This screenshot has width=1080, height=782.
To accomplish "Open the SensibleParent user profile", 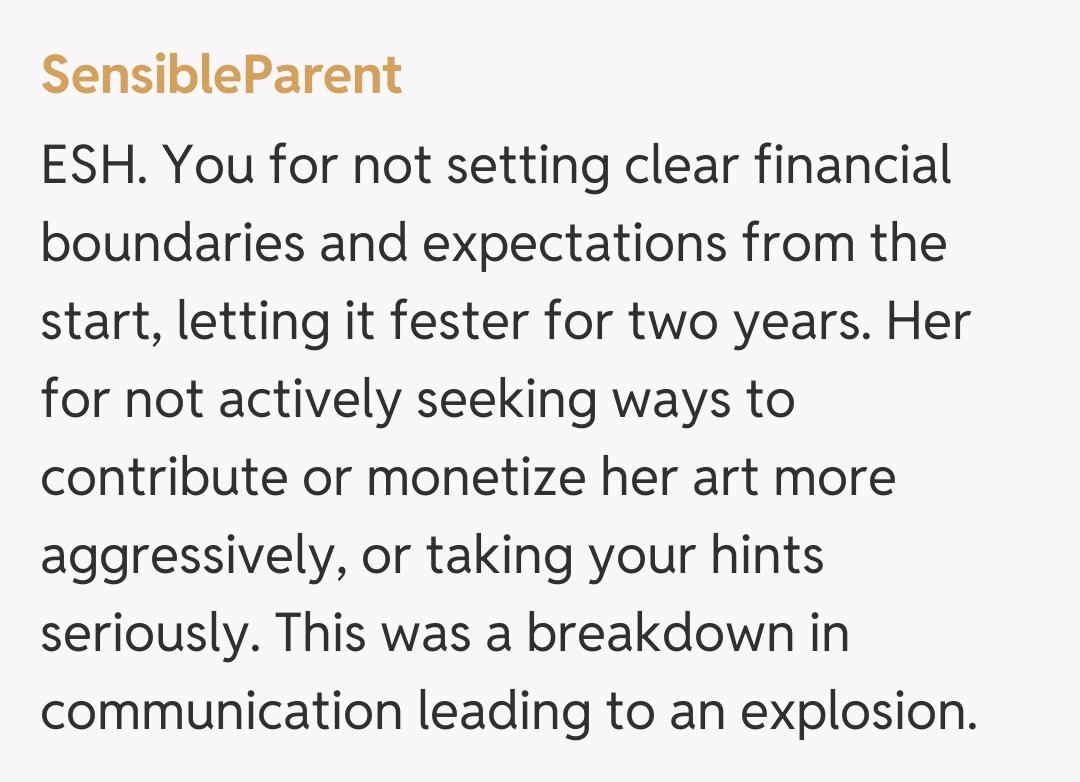I will [221, 75].
